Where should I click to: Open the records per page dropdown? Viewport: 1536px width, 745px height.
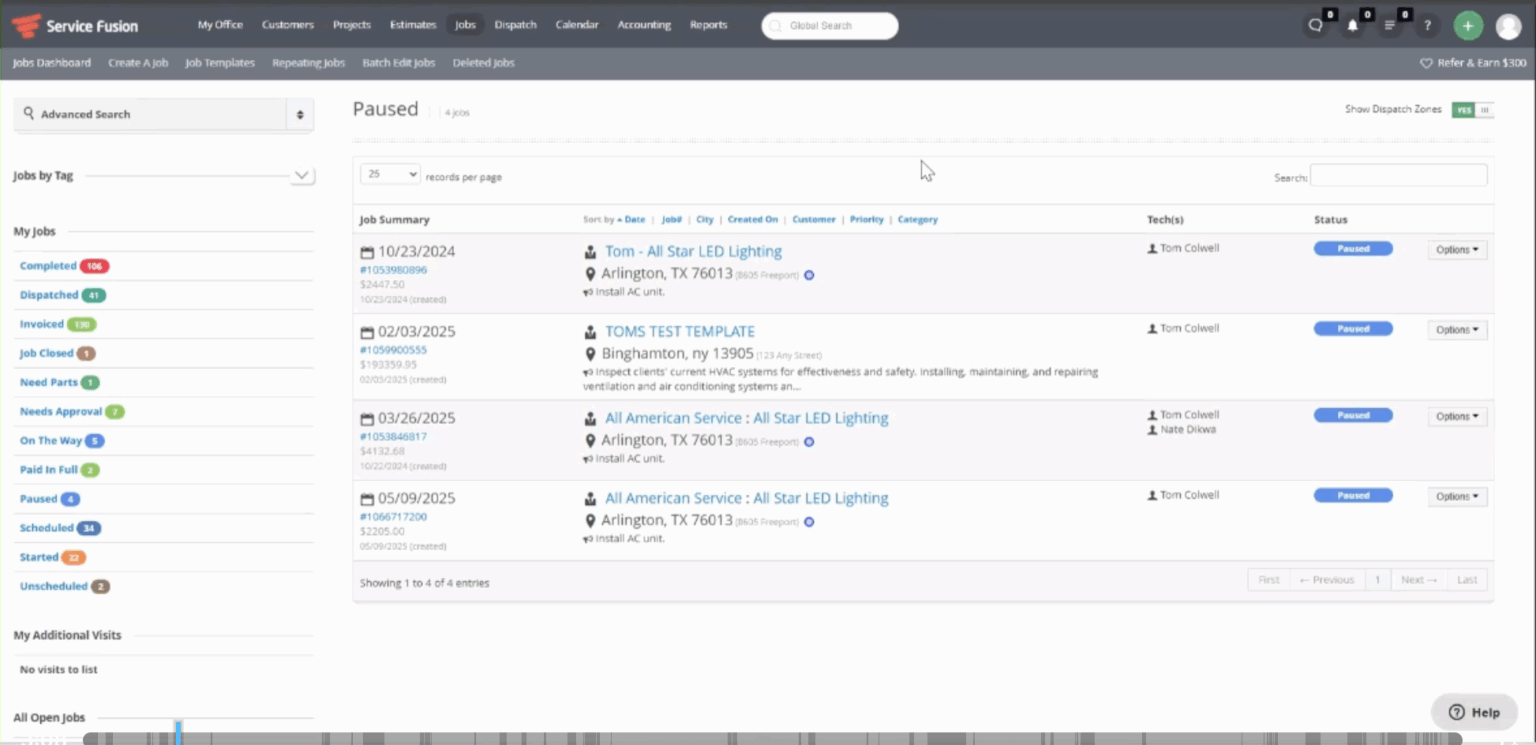390,174
